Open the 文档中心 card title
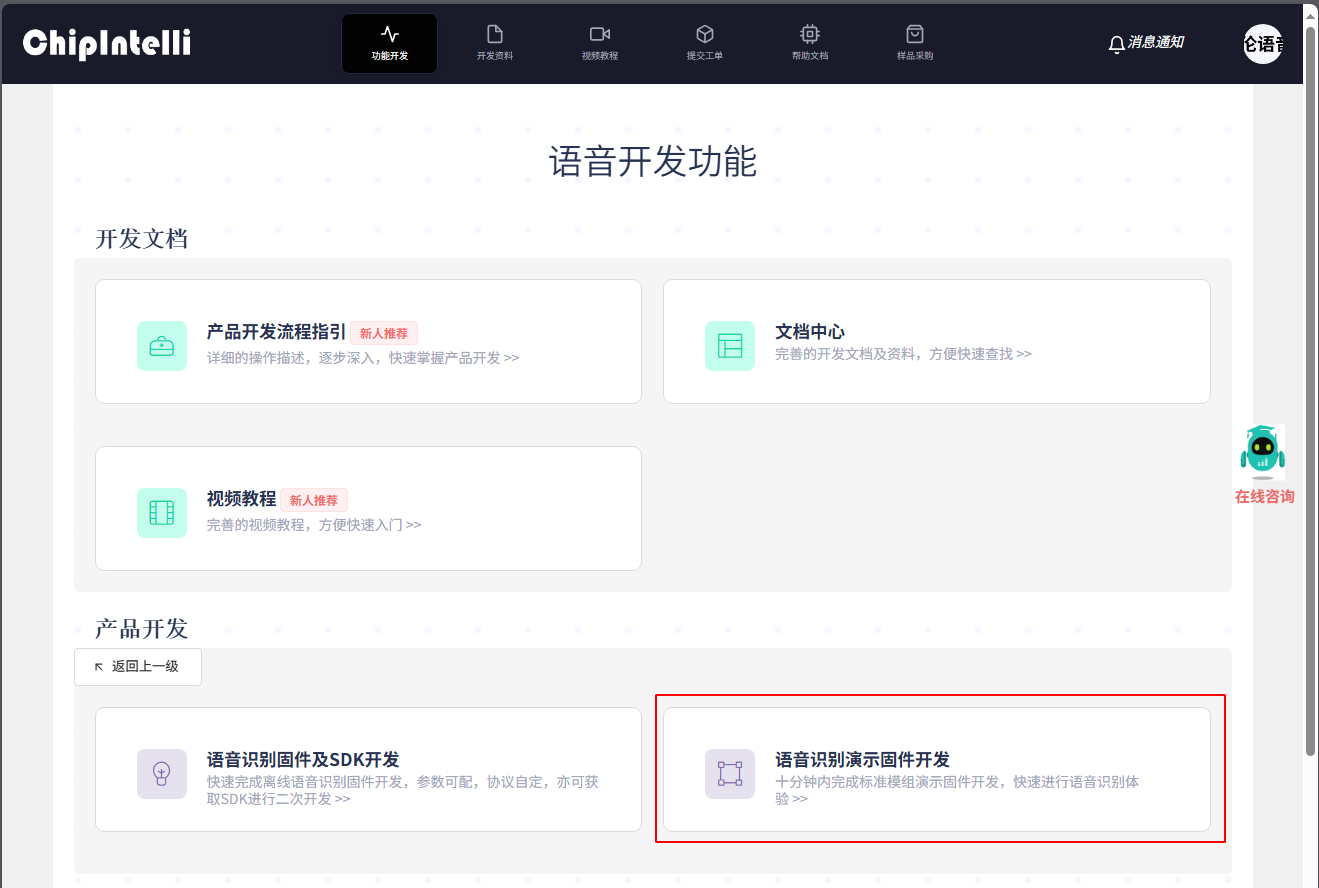 810,332
